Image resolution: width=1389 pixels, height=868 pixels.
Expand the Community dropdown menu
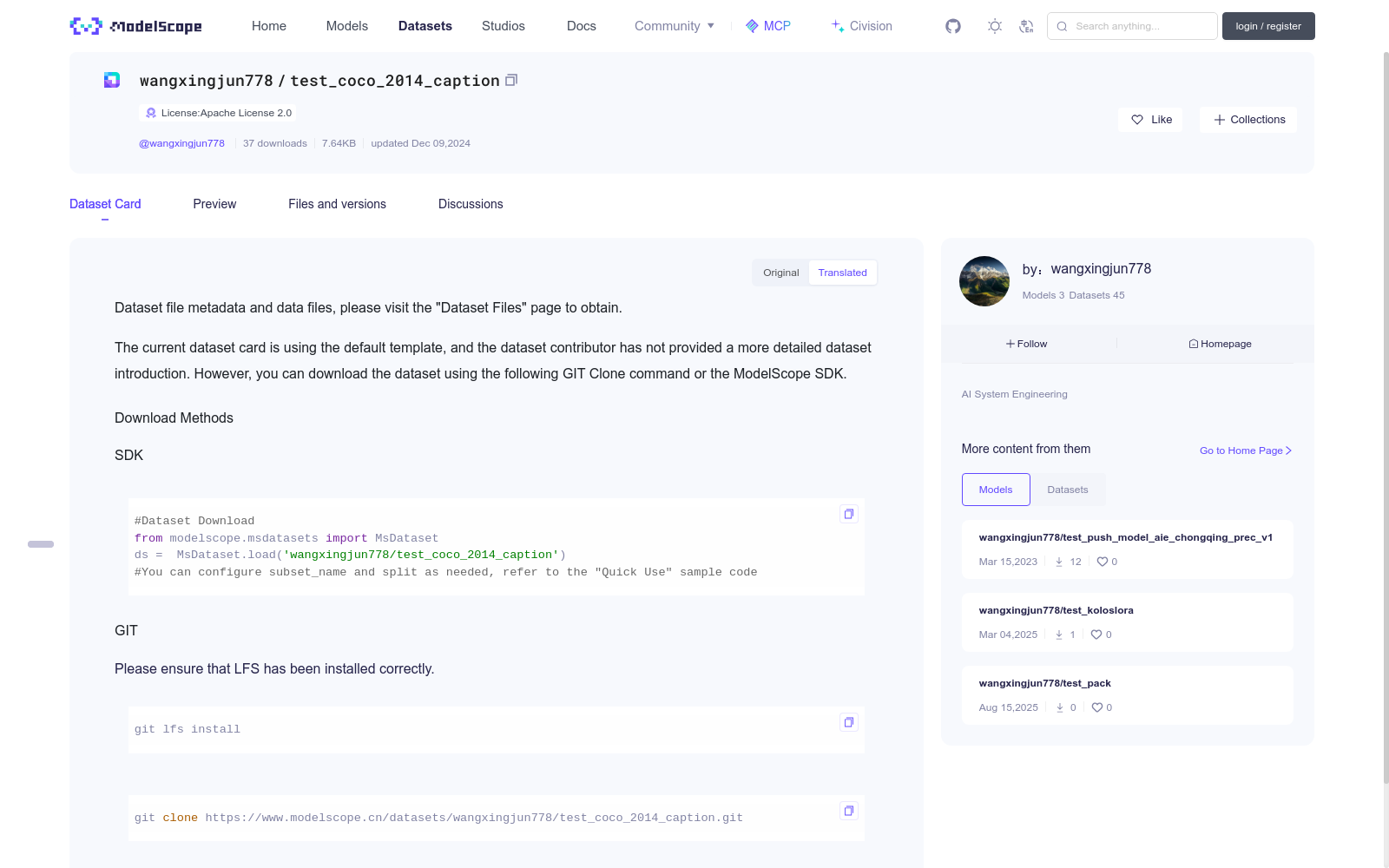pyautogui.click(x=675, y=26)
